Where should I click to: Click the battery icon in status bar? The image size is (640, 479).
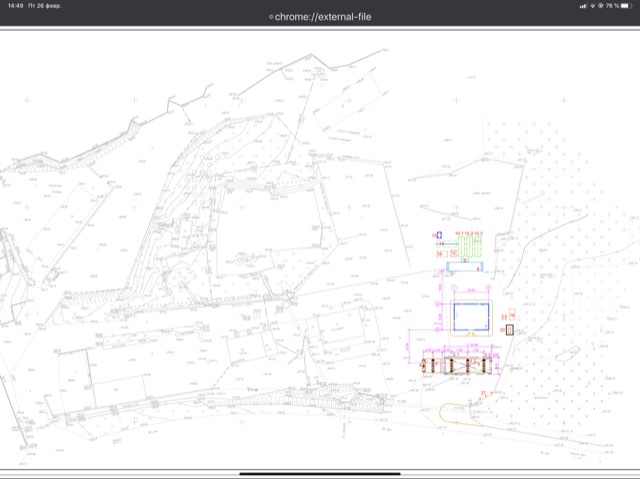[x=624, y=6]
